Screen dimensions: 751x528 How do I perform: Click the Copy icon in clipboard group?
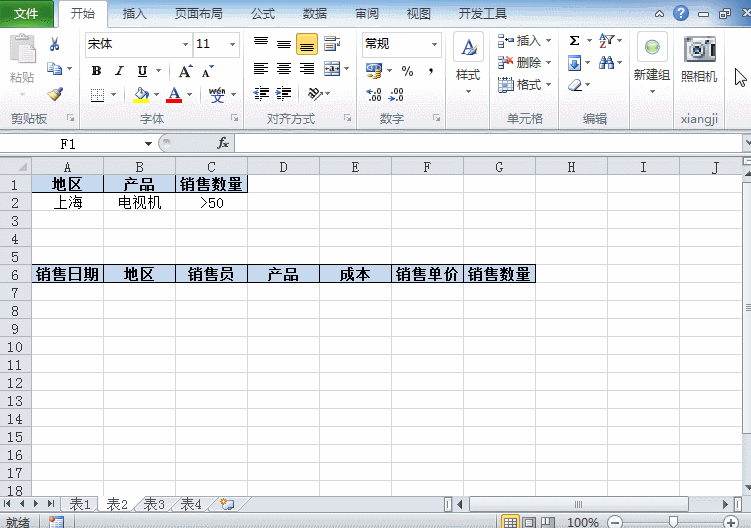coord(55,69)
